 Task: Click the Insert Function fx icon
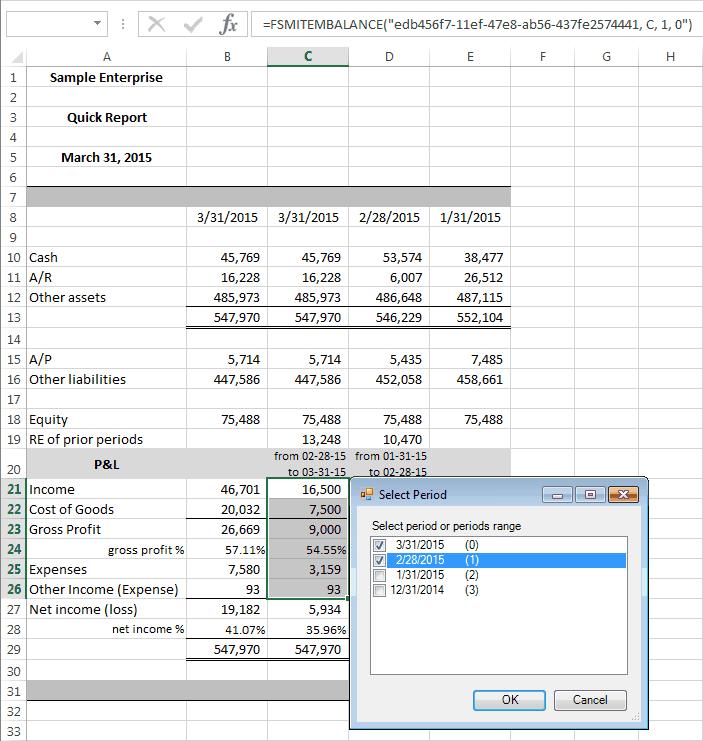click(x=229, y=24)
